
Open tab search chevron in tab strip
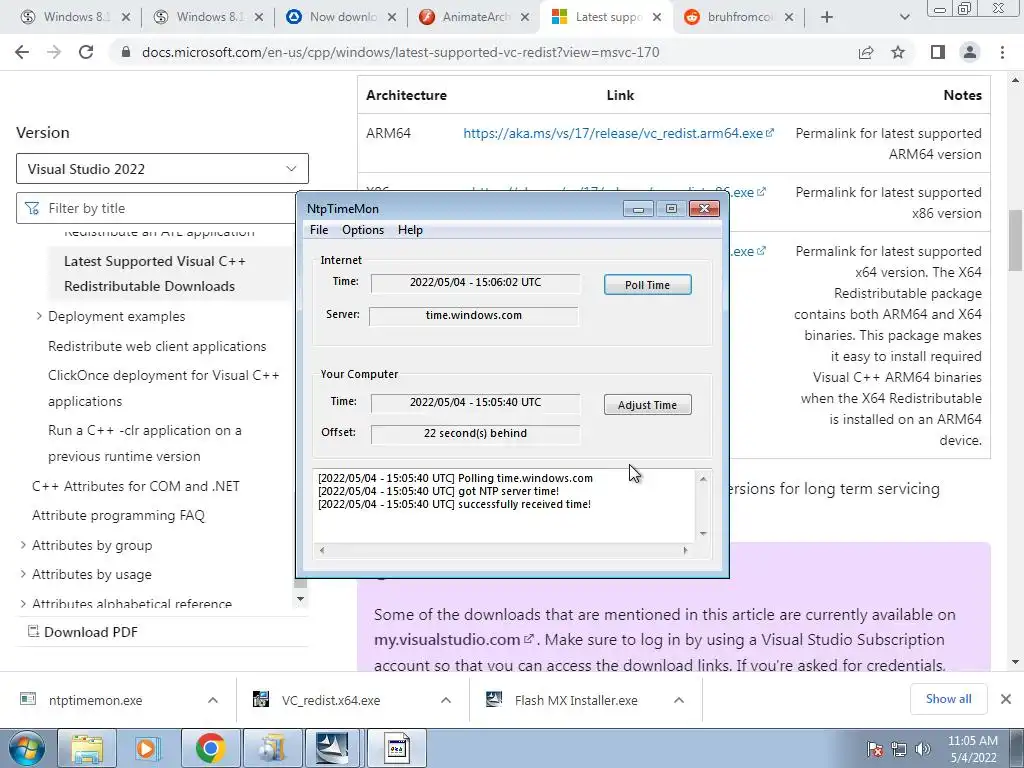904,17
